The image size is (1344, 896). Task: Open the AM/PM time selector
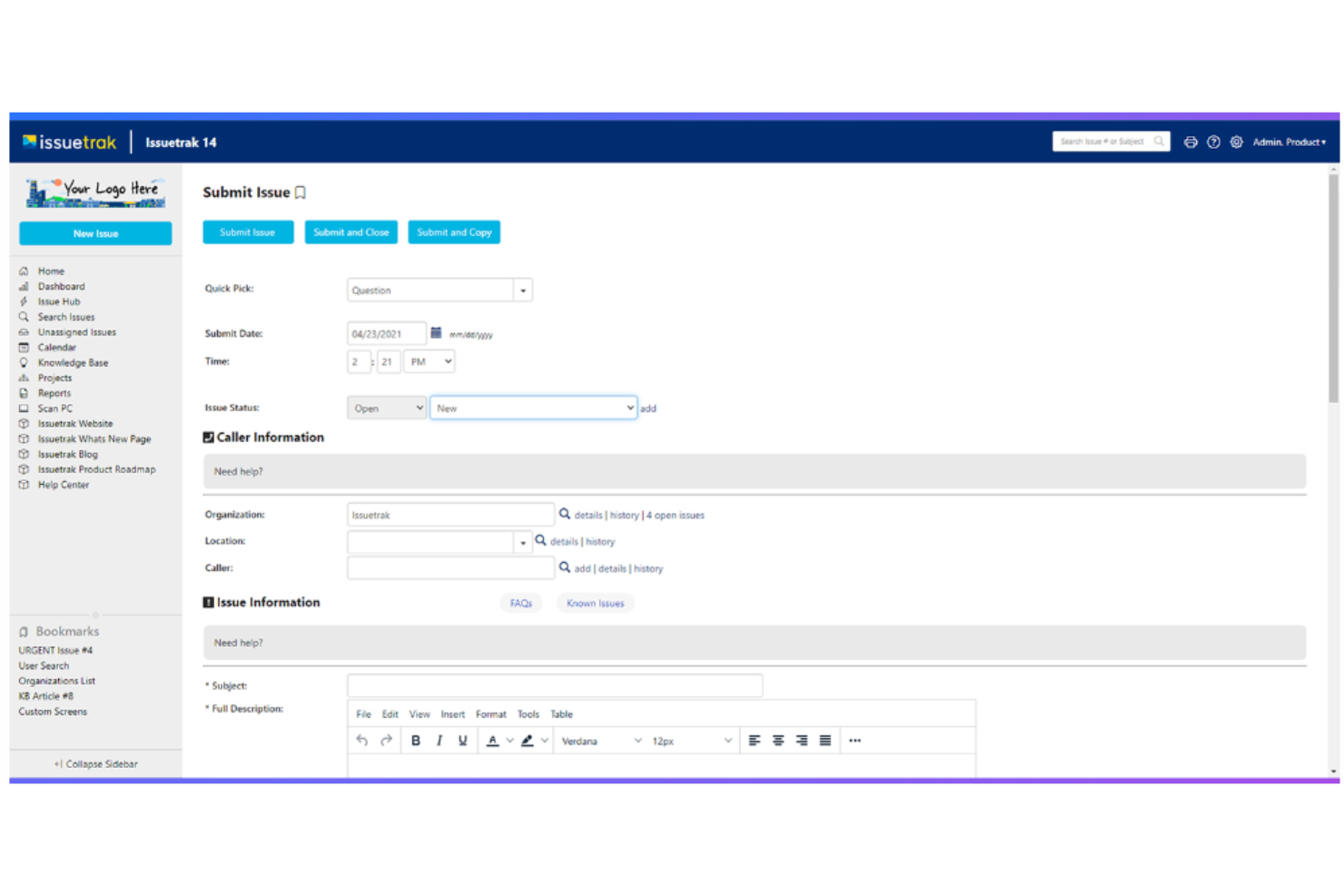tap(429, 360)
